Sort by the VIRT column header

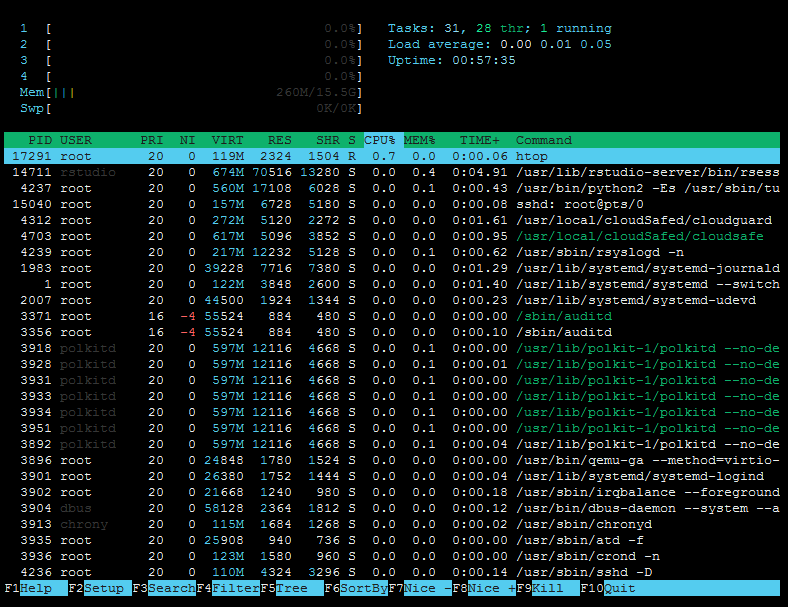(227, 140)
